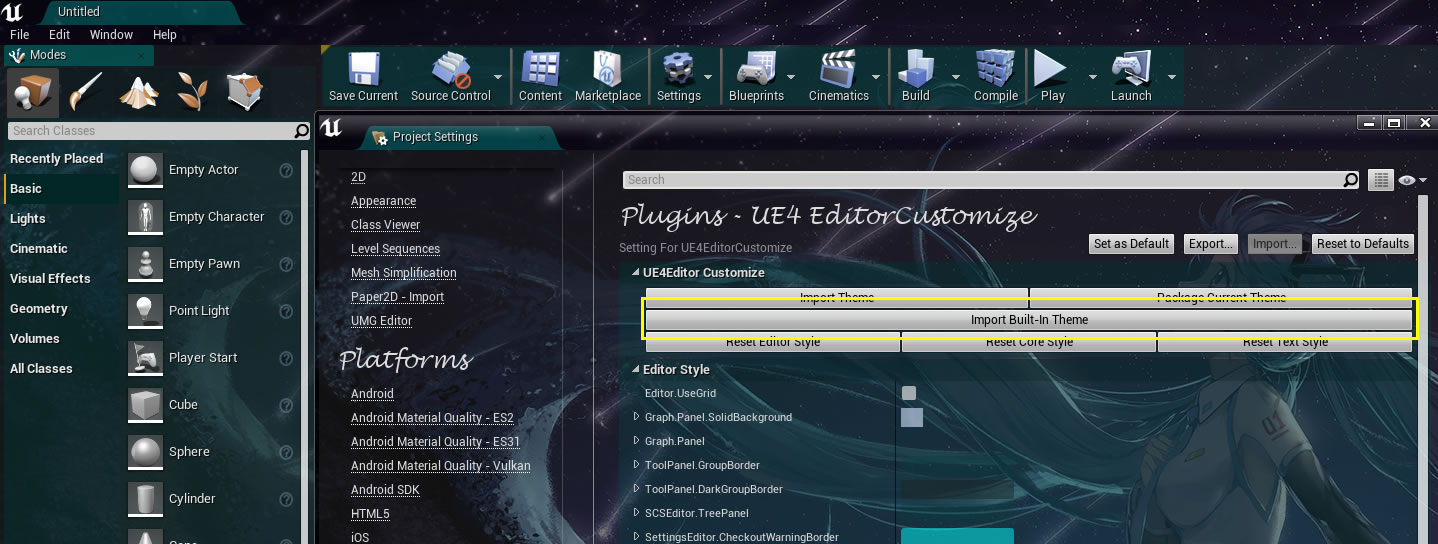Click the Player Start icon
This screenshot has height=544, width=1438.
(146, 358)
